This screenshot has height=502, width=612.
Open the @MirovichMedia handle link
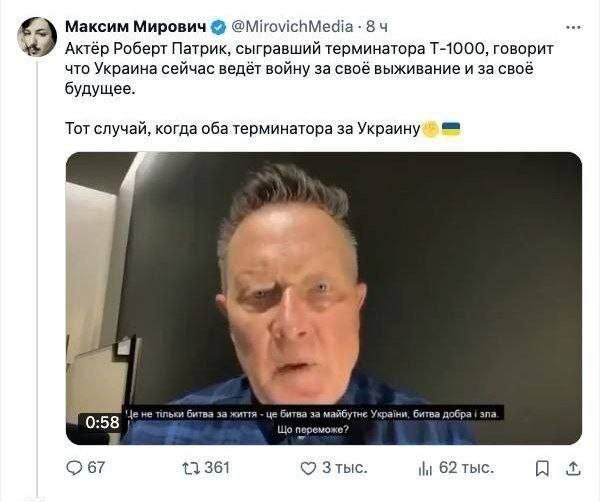click(292, 27)
